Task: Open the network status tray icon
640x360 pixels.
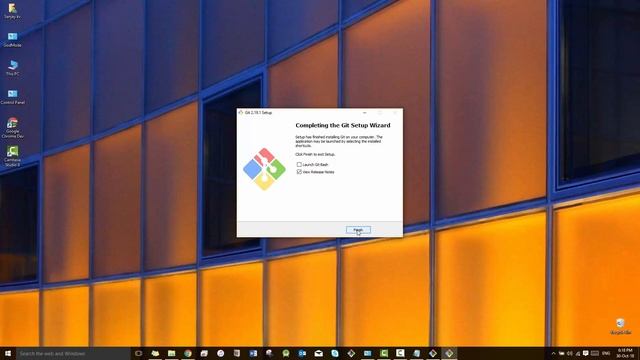Action: (x=578, y=353)
